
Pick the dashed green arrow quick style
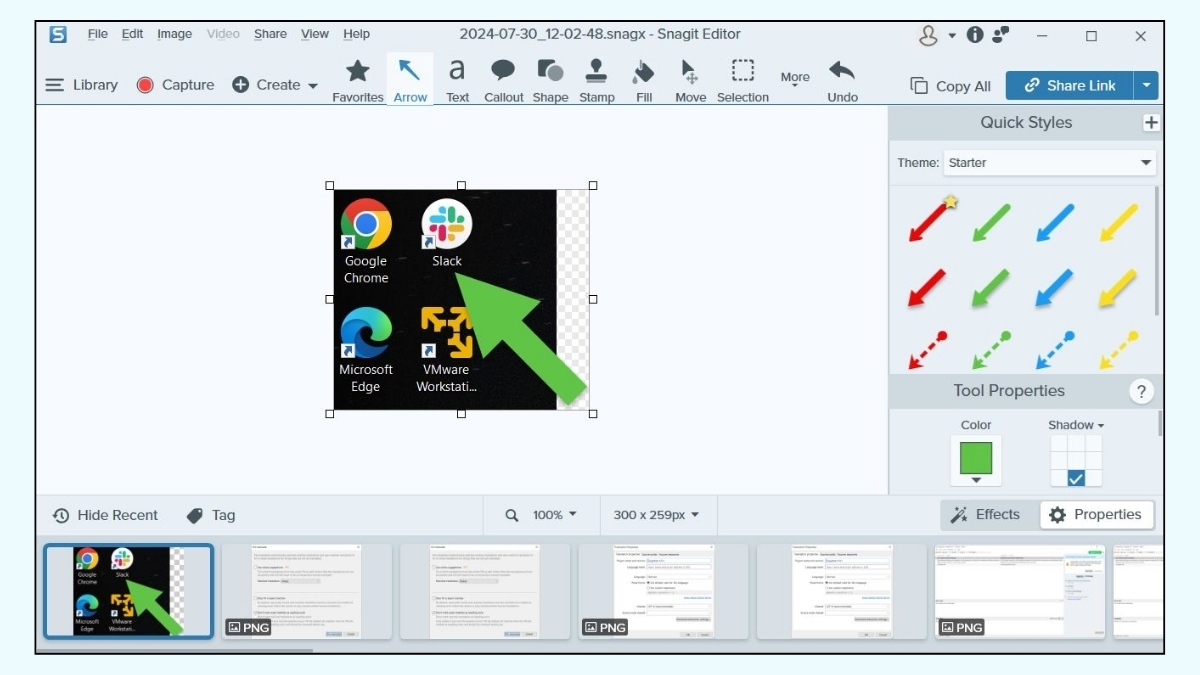click(992, 350)
